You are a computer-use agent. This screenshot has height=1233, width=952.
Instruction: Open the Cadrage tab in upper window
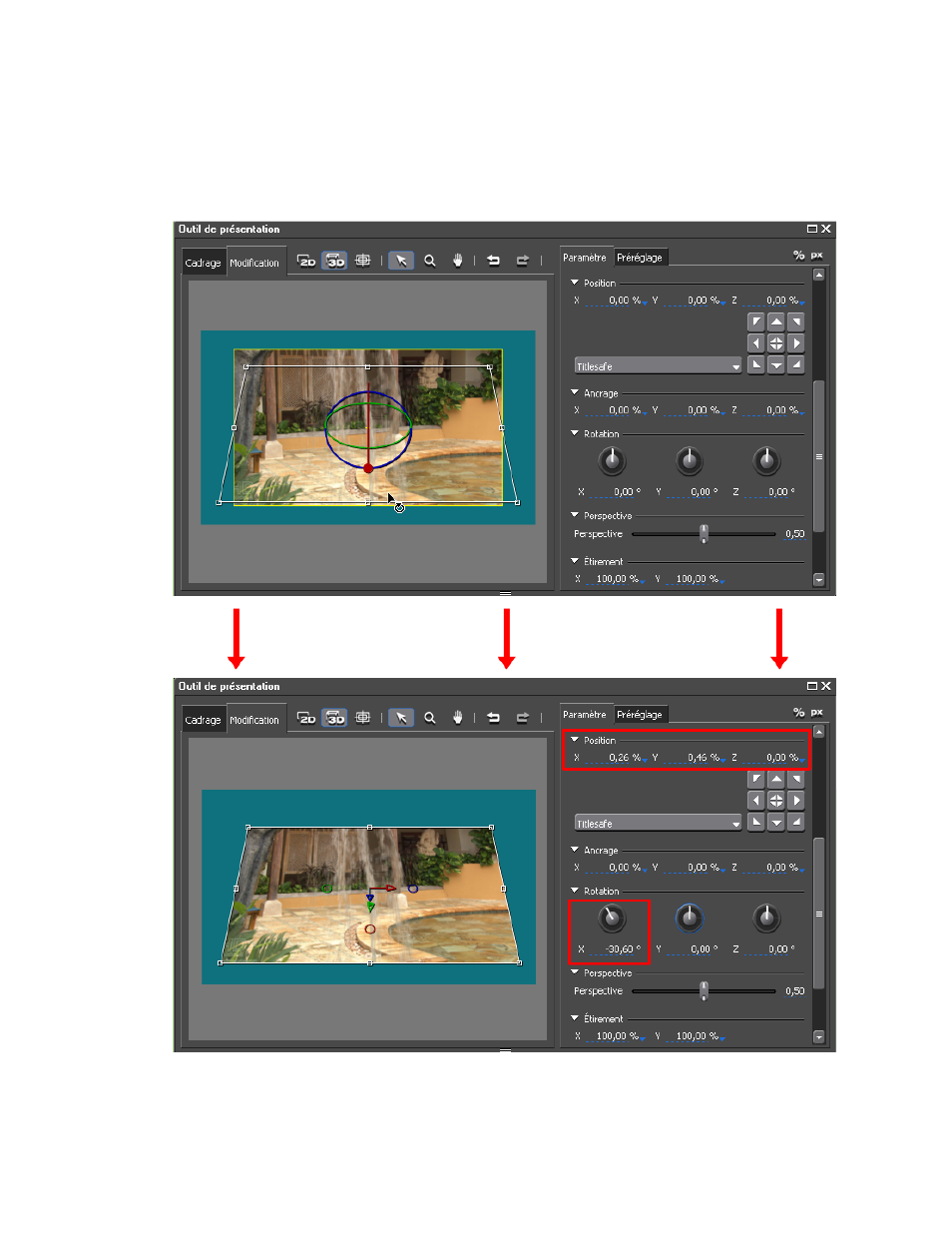[x=204, y=263]
